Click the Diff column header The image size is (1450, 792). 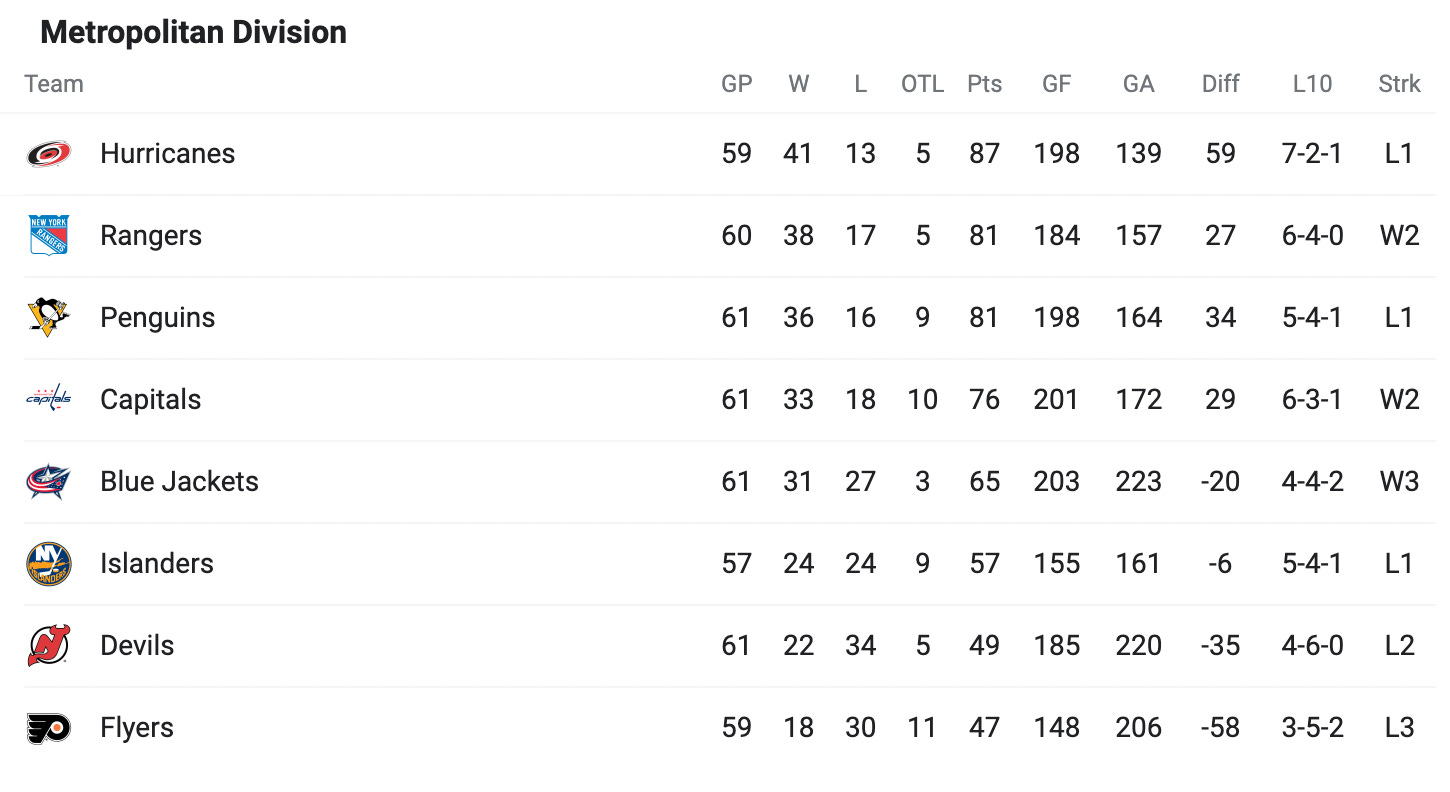tap(1221, 84)
